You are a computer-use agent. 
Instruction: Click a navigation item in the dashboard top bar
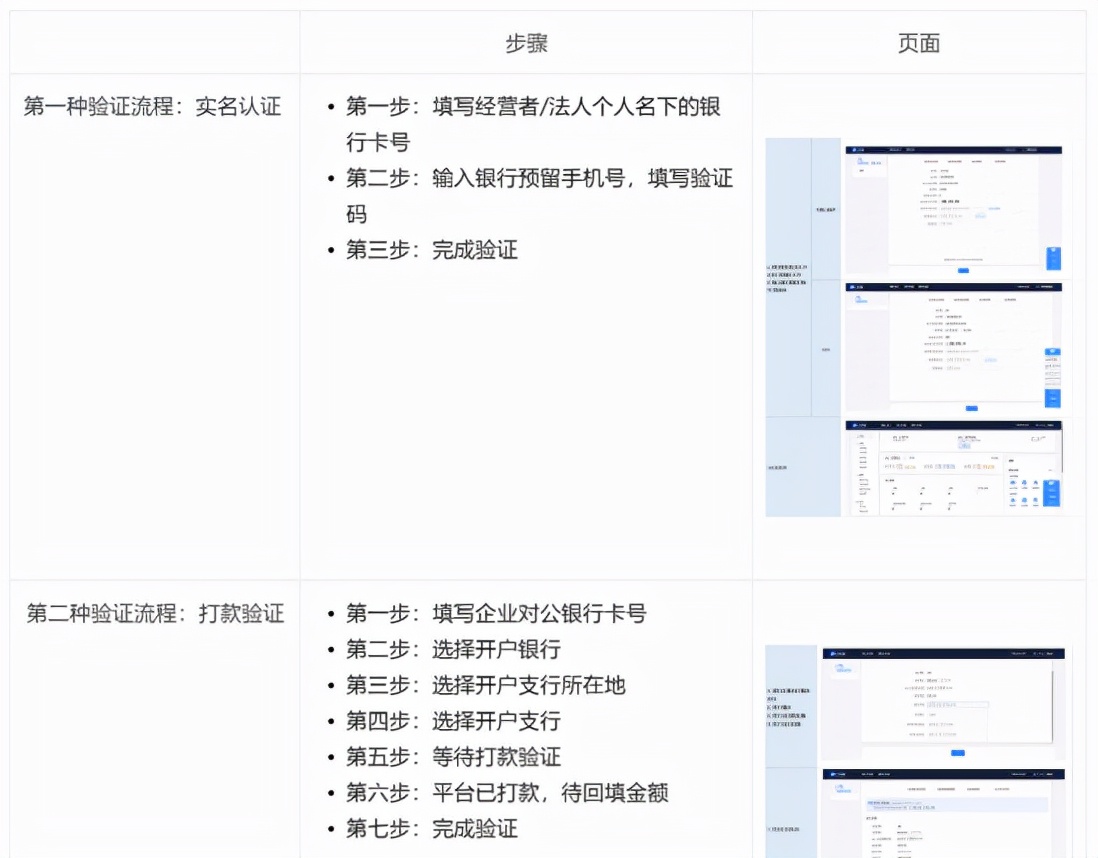(900, 425)
